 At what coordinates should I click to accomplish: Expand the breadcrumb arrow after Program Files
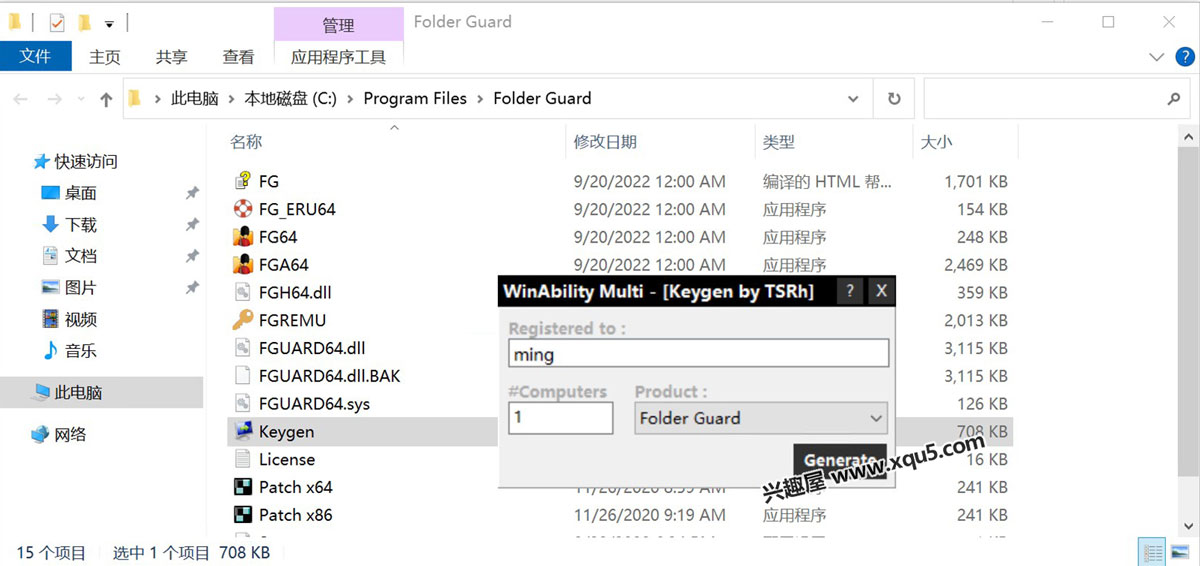480,98
